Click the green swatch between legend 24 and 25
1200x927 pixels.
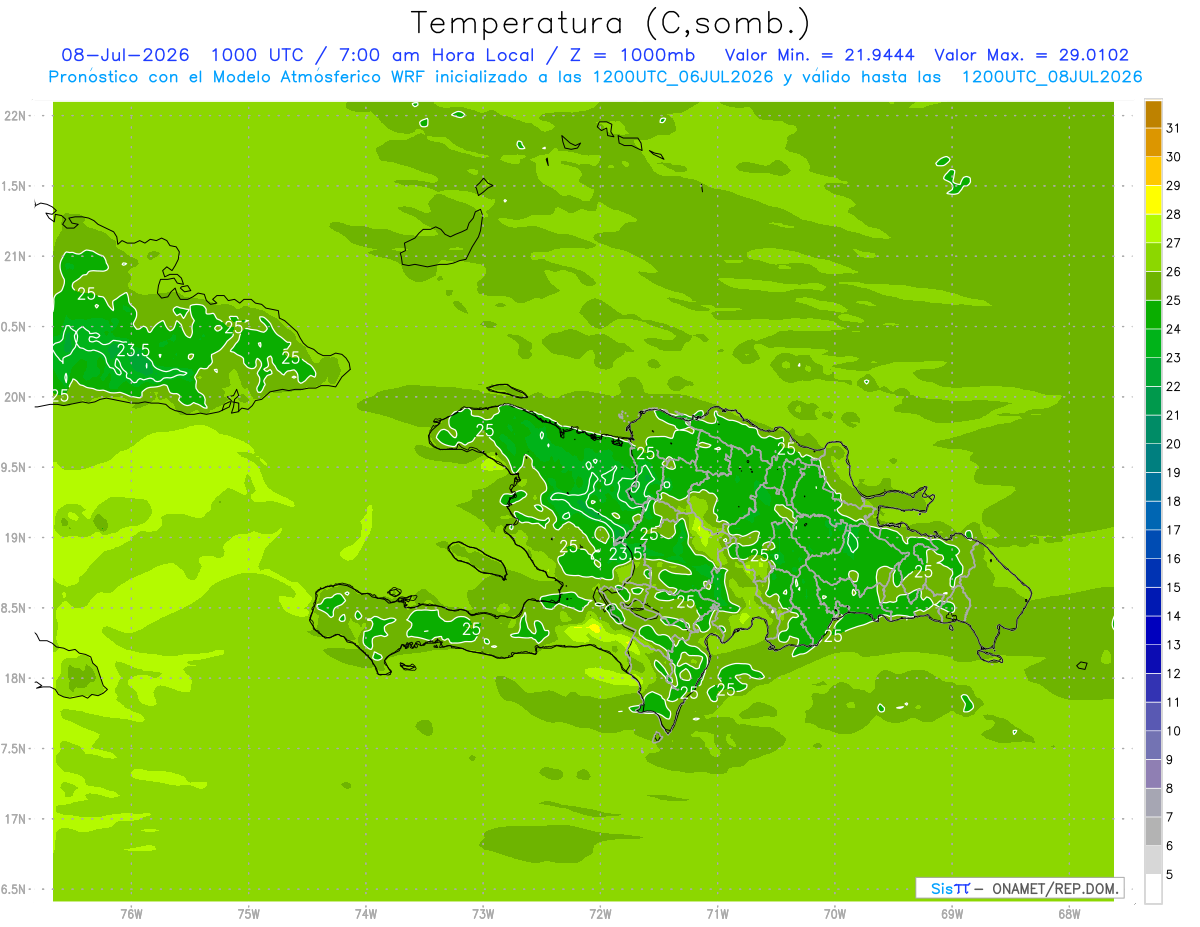click(1153, 315)
